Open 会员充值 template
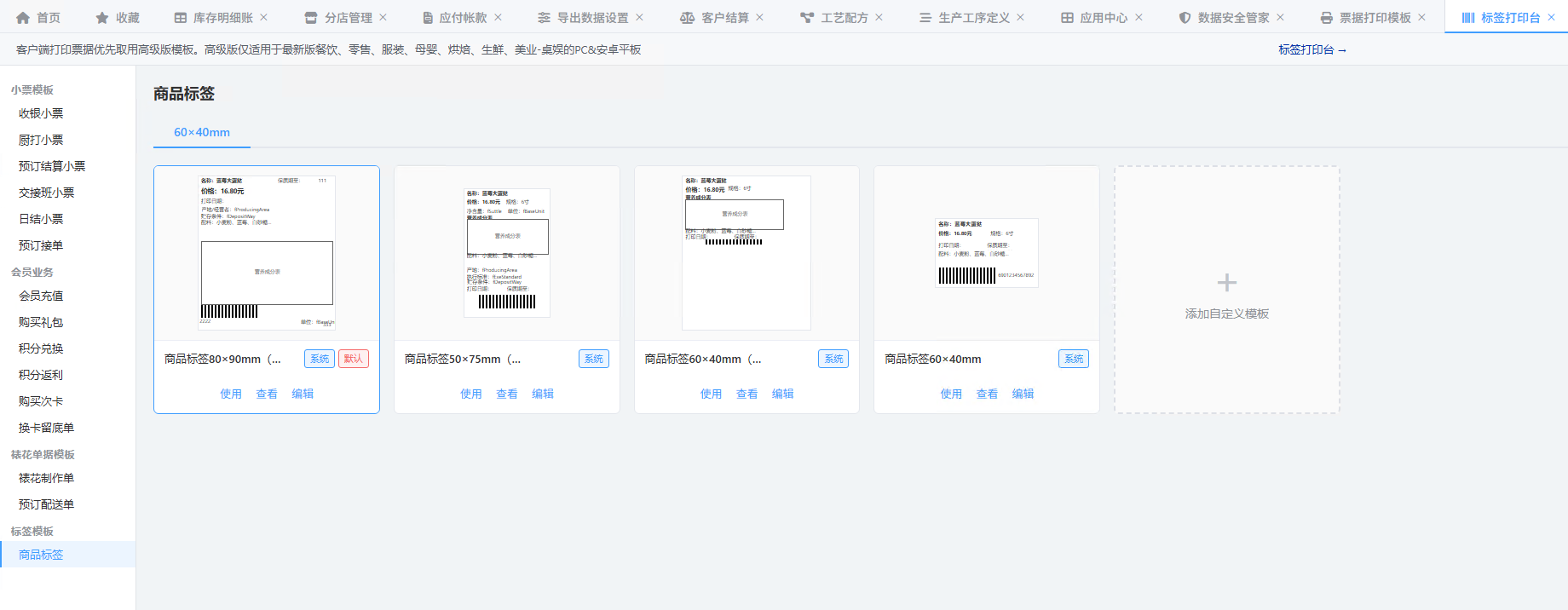 point(41,296)
